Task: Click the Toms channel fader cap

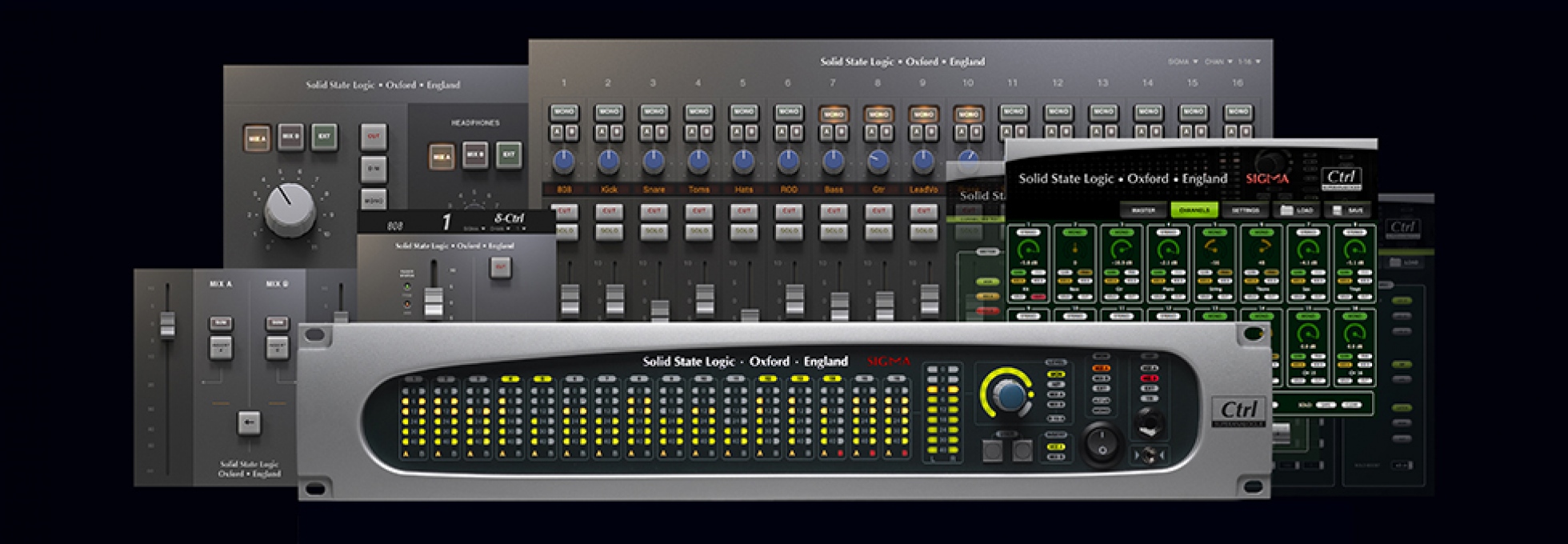Action: click(705, 300)
